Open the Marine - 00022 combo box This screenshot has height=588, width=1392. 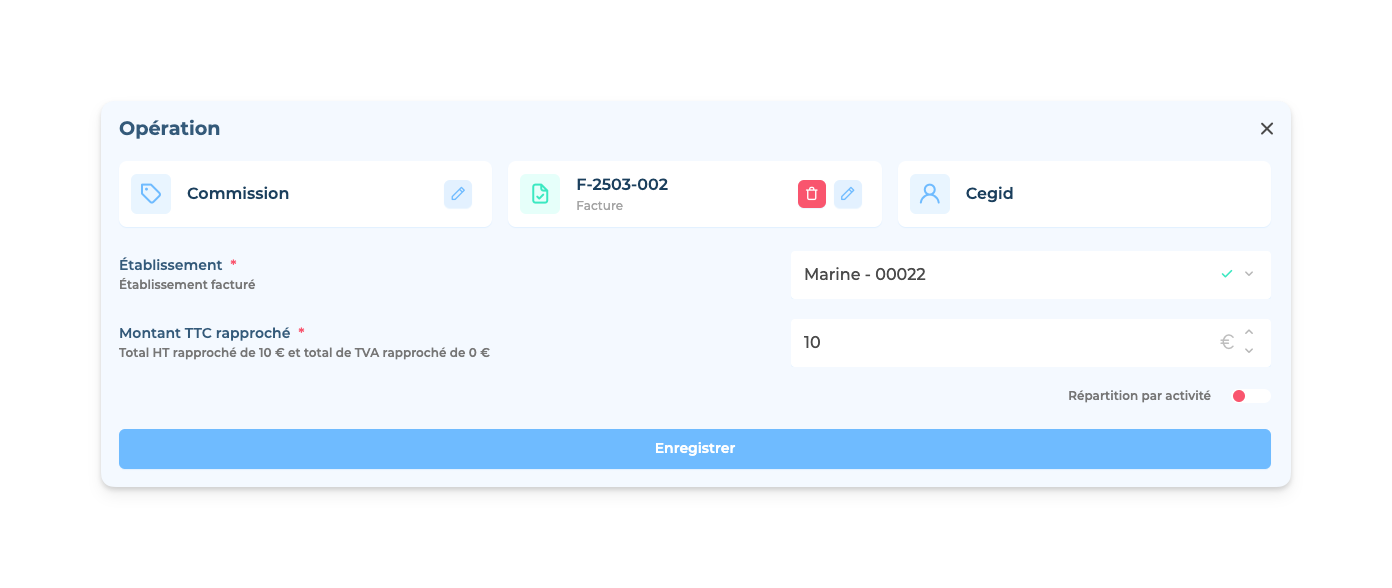pos(1031,274)
